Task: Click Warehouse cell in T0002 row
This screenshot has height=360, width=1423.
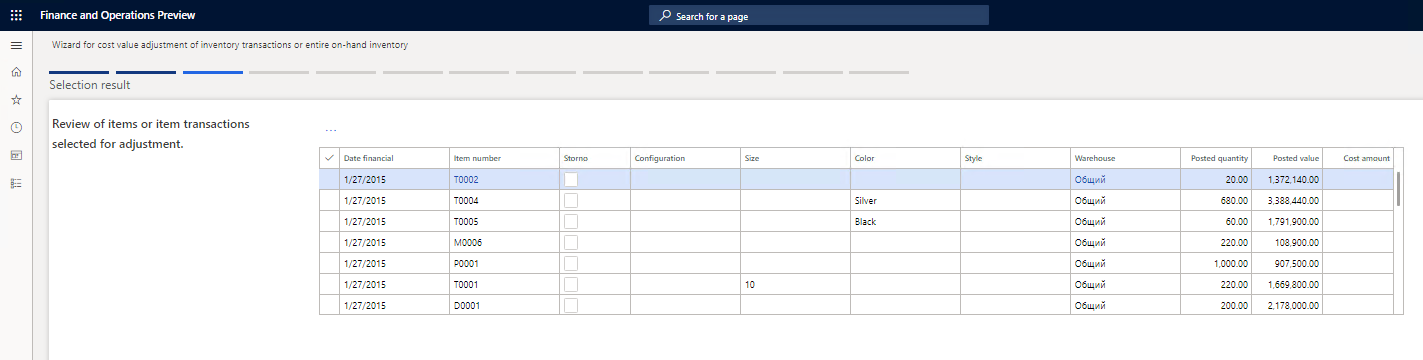Action: pyautogui.click(x=1124, y=179)
